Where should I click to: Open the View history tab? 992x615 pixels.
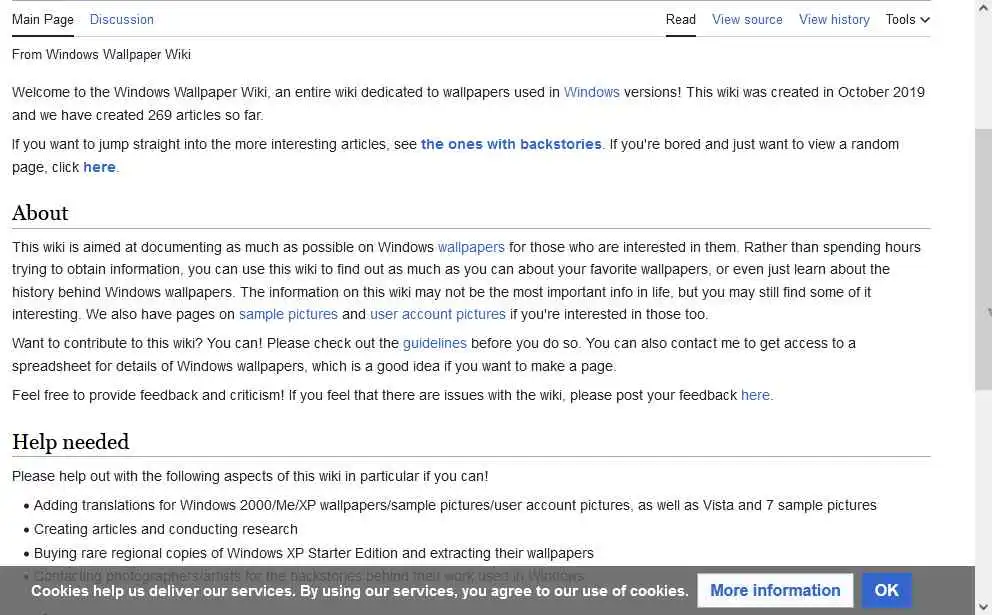834,19
